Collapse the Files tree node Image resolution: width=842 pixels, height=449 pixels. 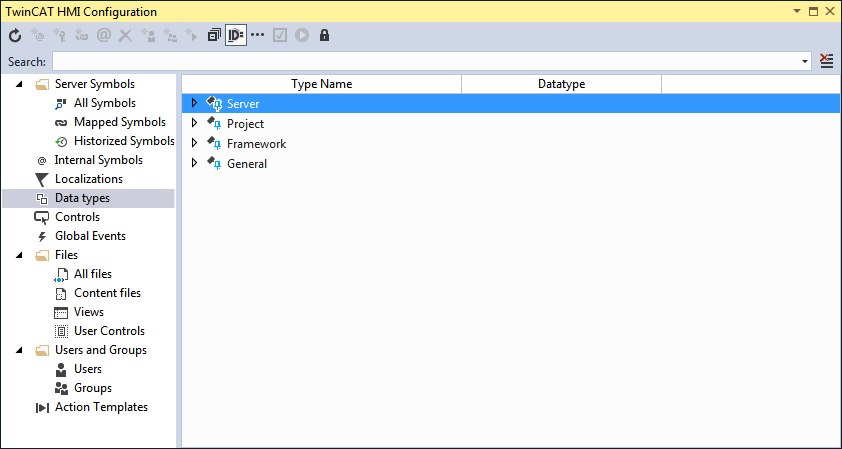20,255
